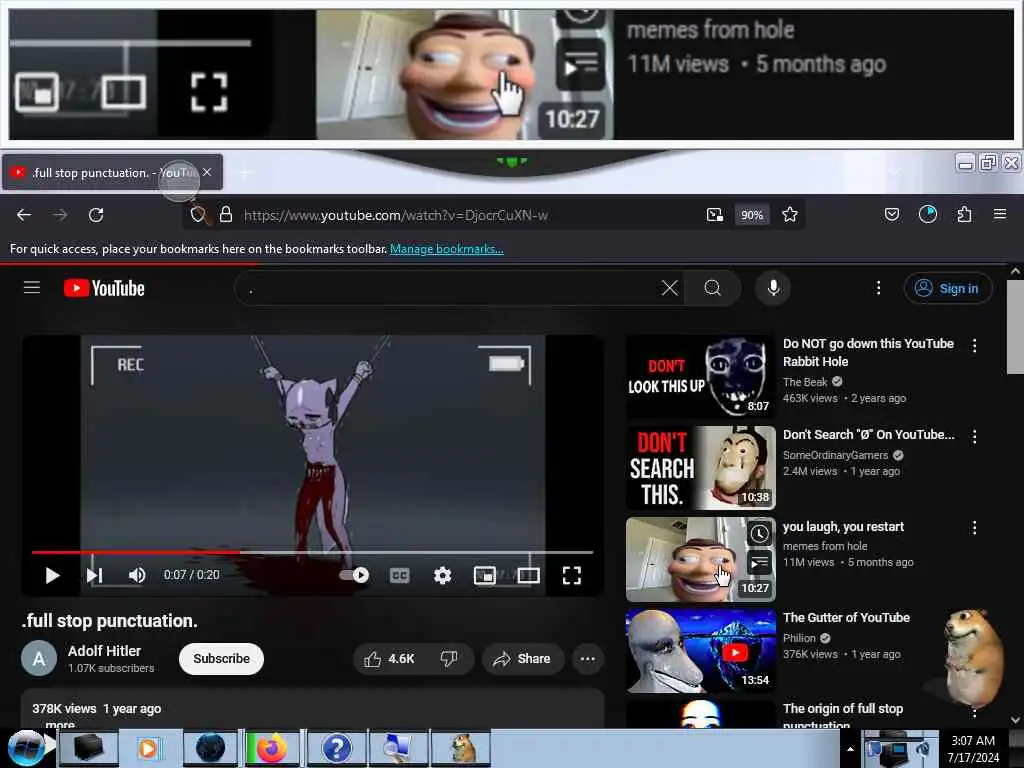Open the tracking protection shield icon
The image size is (1024, 768).
198,214
